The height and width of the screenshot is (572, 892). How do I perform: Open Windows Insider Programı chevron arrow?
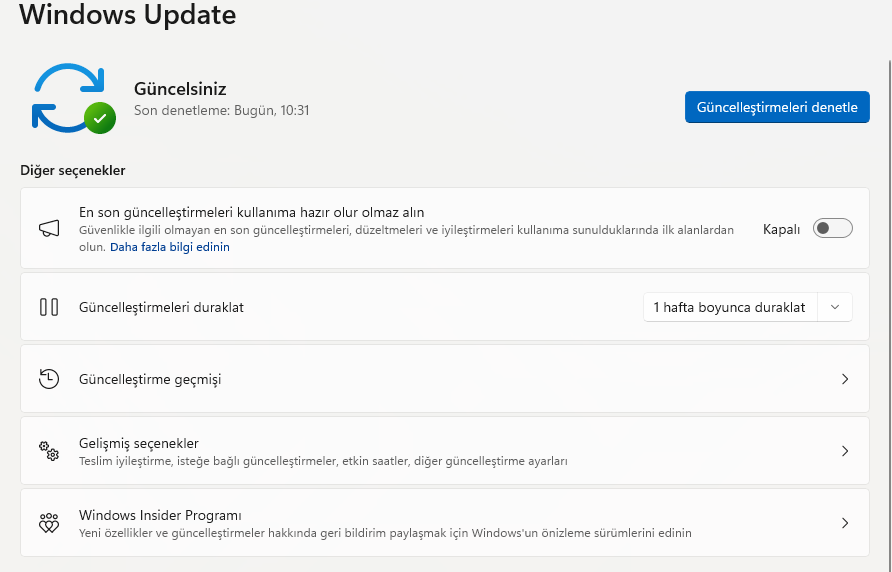845,523
